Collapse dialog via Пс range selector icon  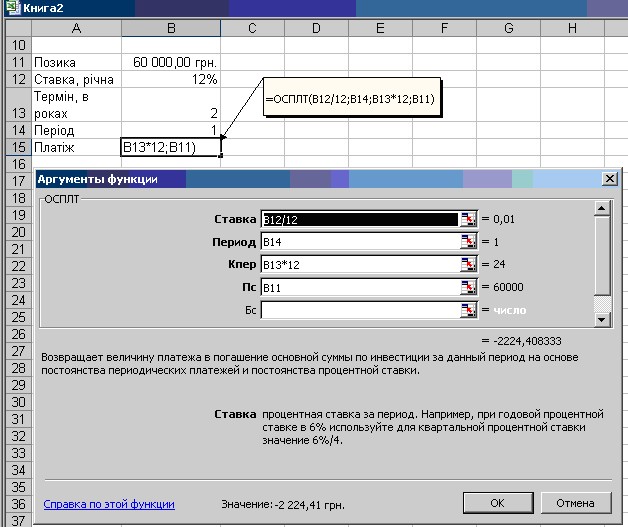(x=468, y=288)
